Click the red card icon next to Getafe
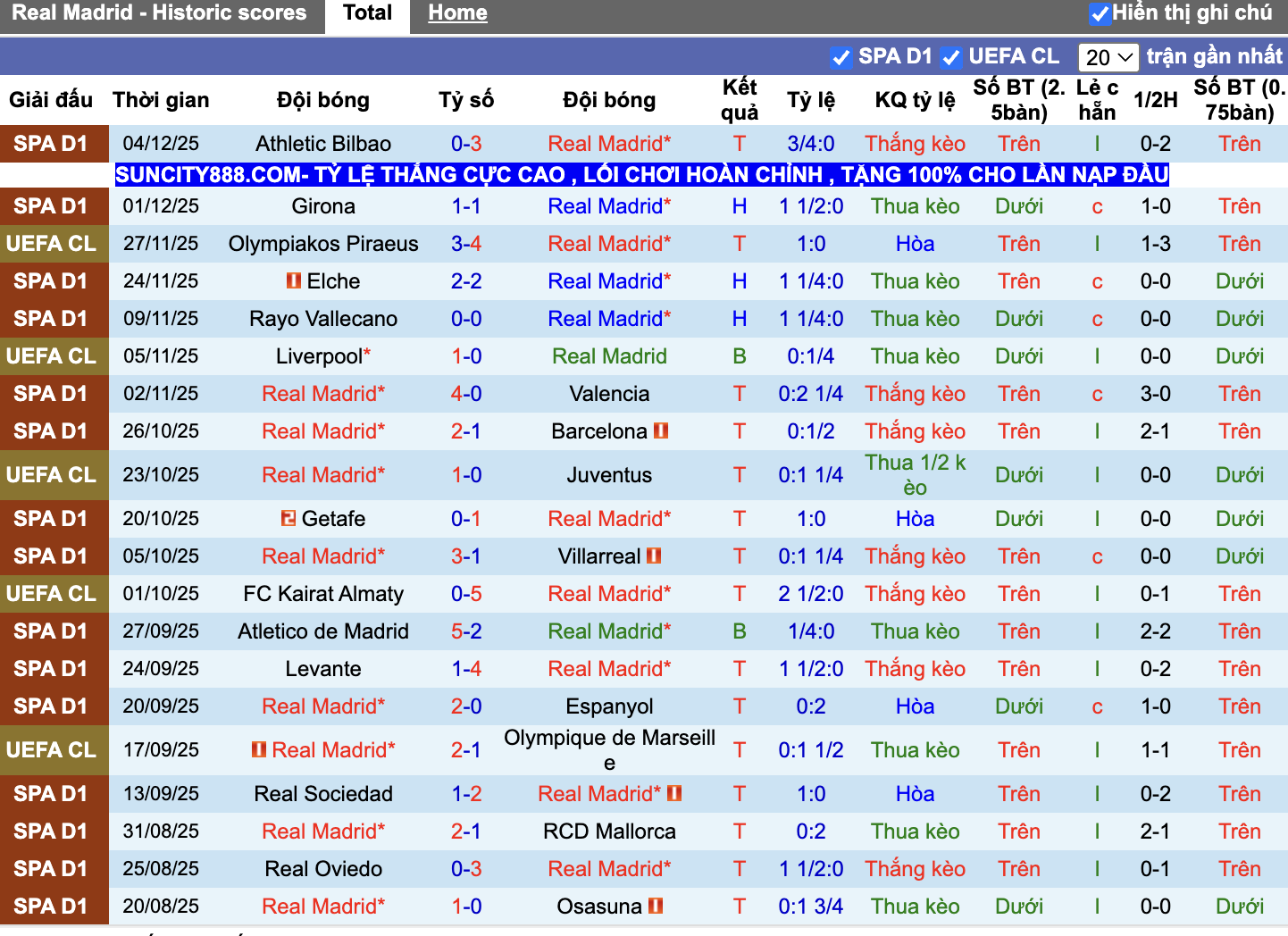This screenshot has height=936, width=1288. tap(289, 518)
